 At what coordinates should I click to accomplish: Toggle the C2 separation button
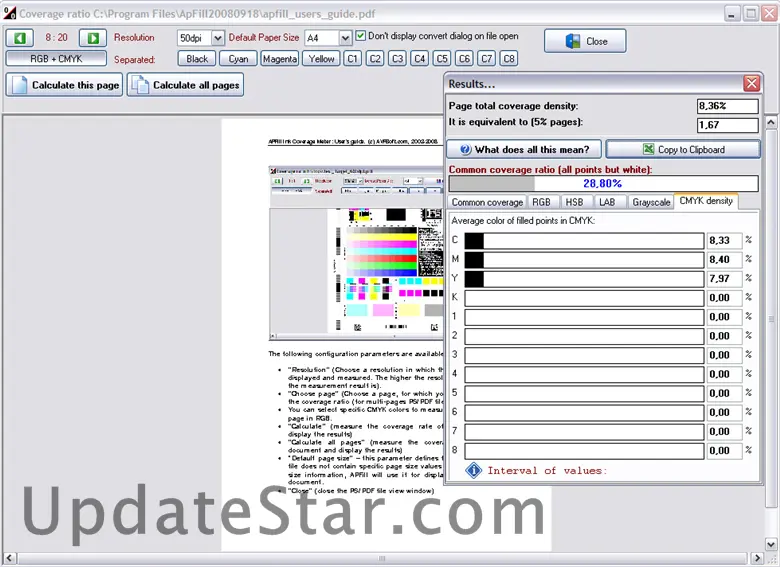pos(375,59)
